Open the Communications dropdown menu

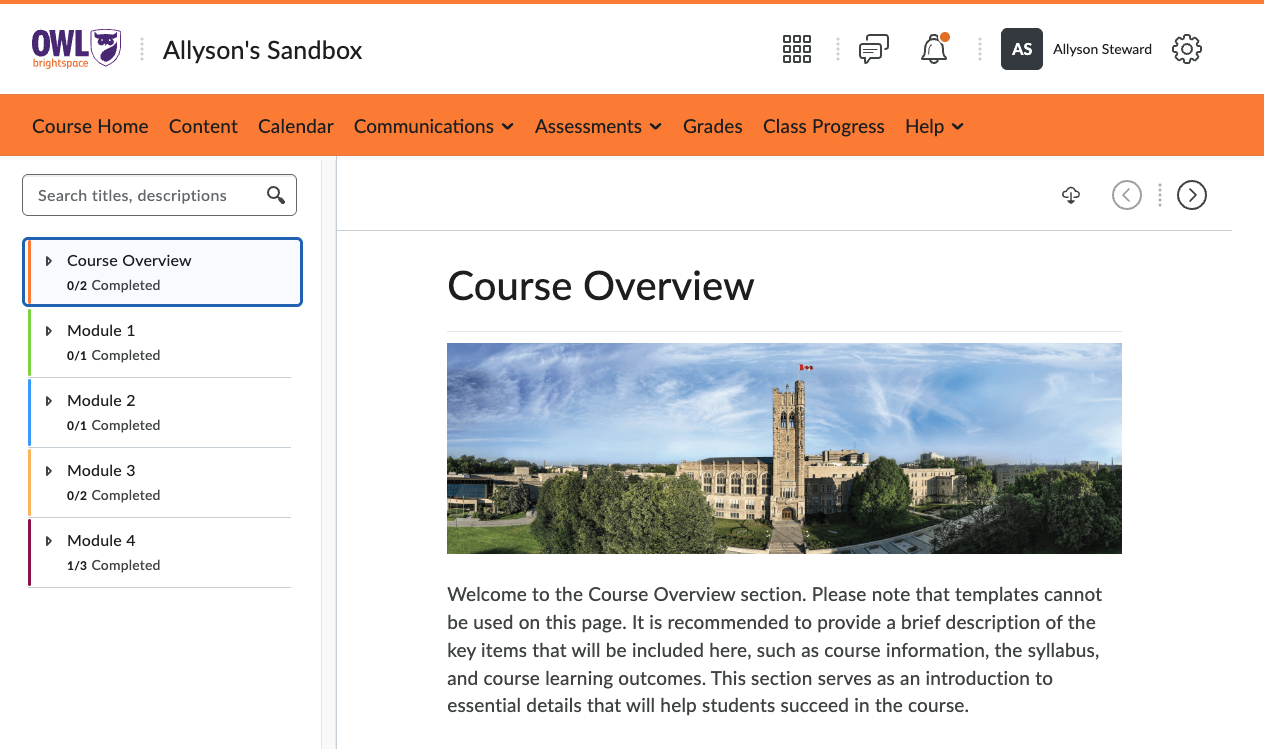pyautogui.click(x=433, y=126)
